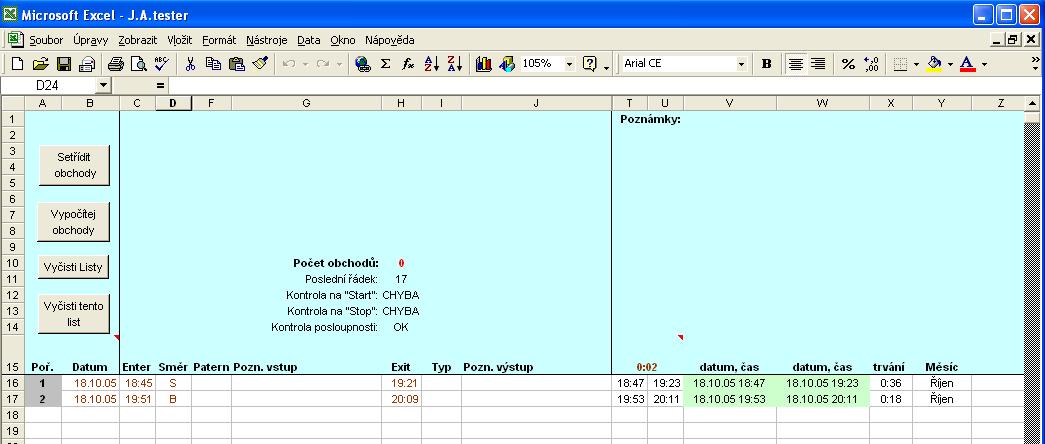Click the vertical scrollbar up arrow
This screenshot has width=1045, height=444.
tap(1032, 103)
